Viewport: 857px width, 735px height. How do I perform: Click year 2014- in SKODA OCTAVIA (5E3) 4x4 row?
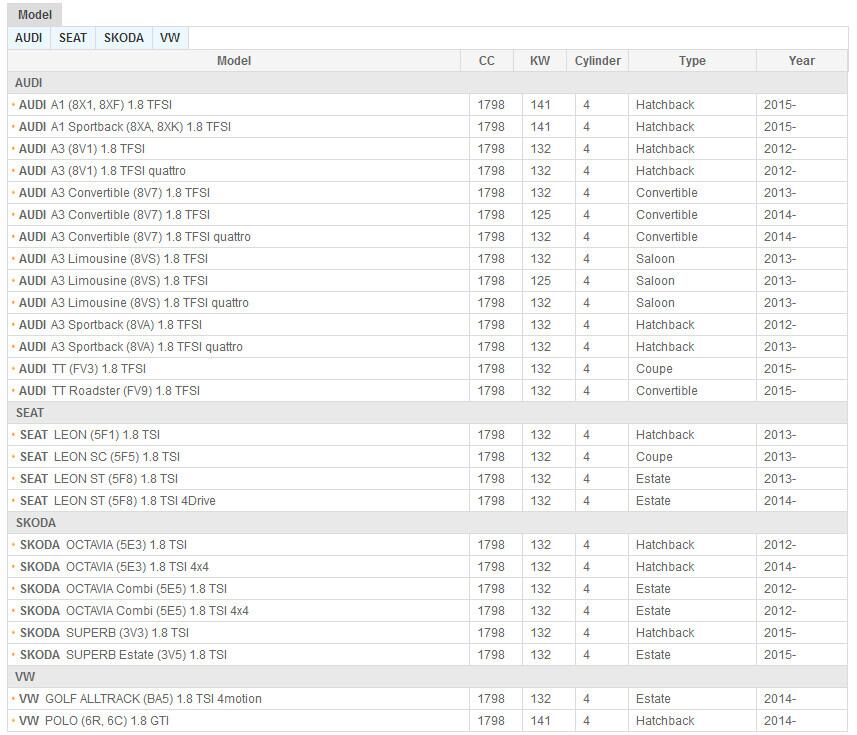[780, 567]
